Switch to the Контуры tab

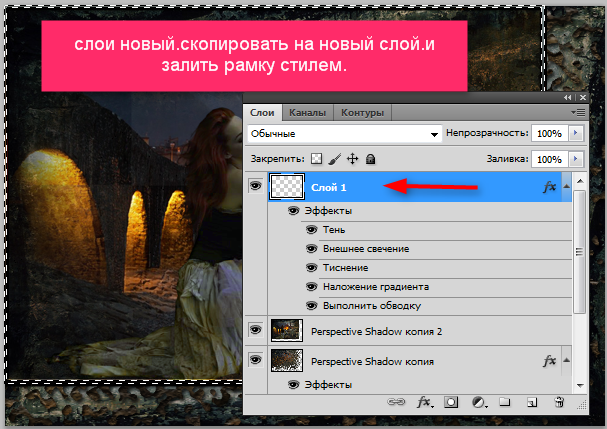click(362, 113)
